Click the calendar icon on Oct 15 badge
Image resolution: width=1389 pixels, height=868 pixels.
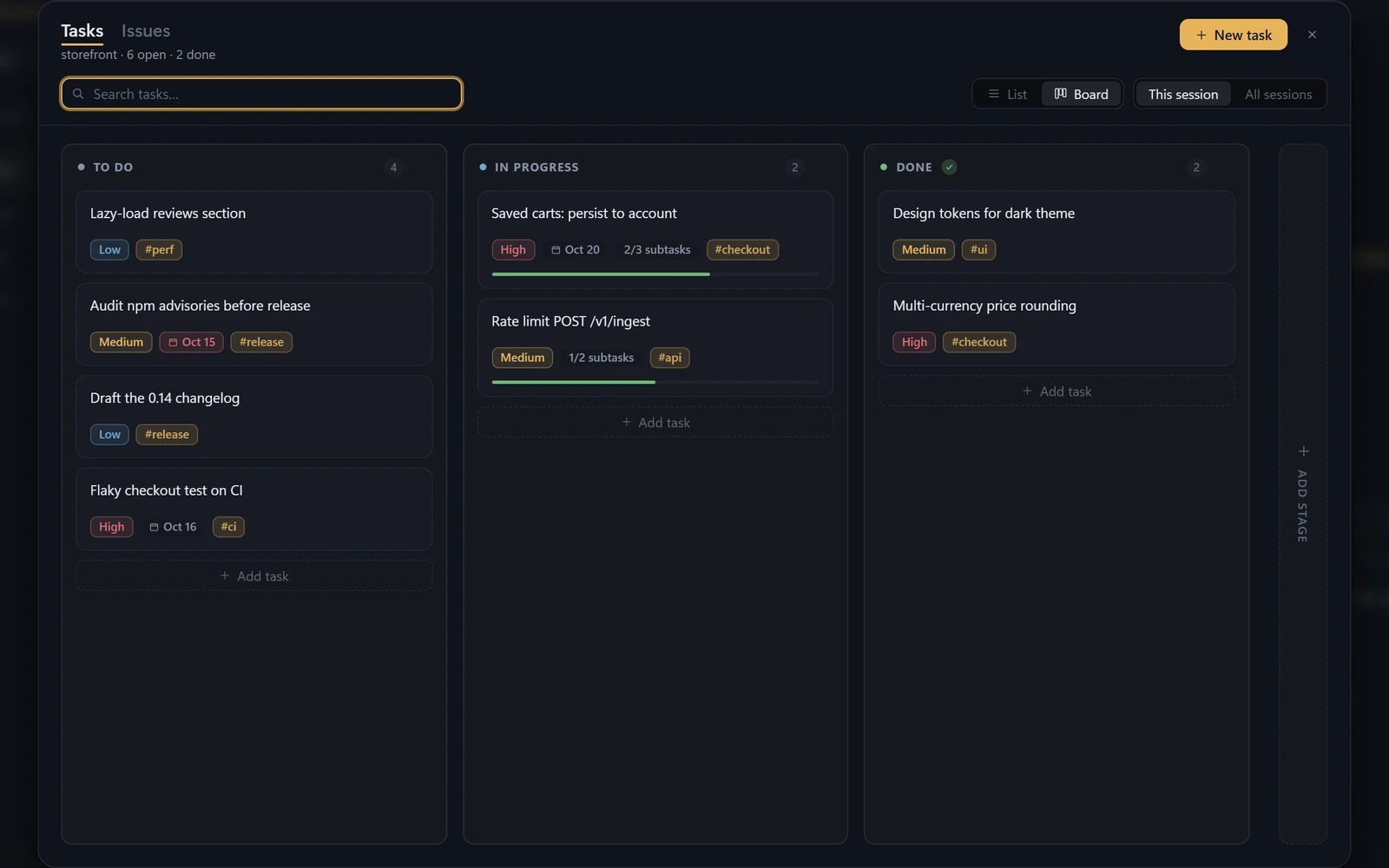point(173,342)
